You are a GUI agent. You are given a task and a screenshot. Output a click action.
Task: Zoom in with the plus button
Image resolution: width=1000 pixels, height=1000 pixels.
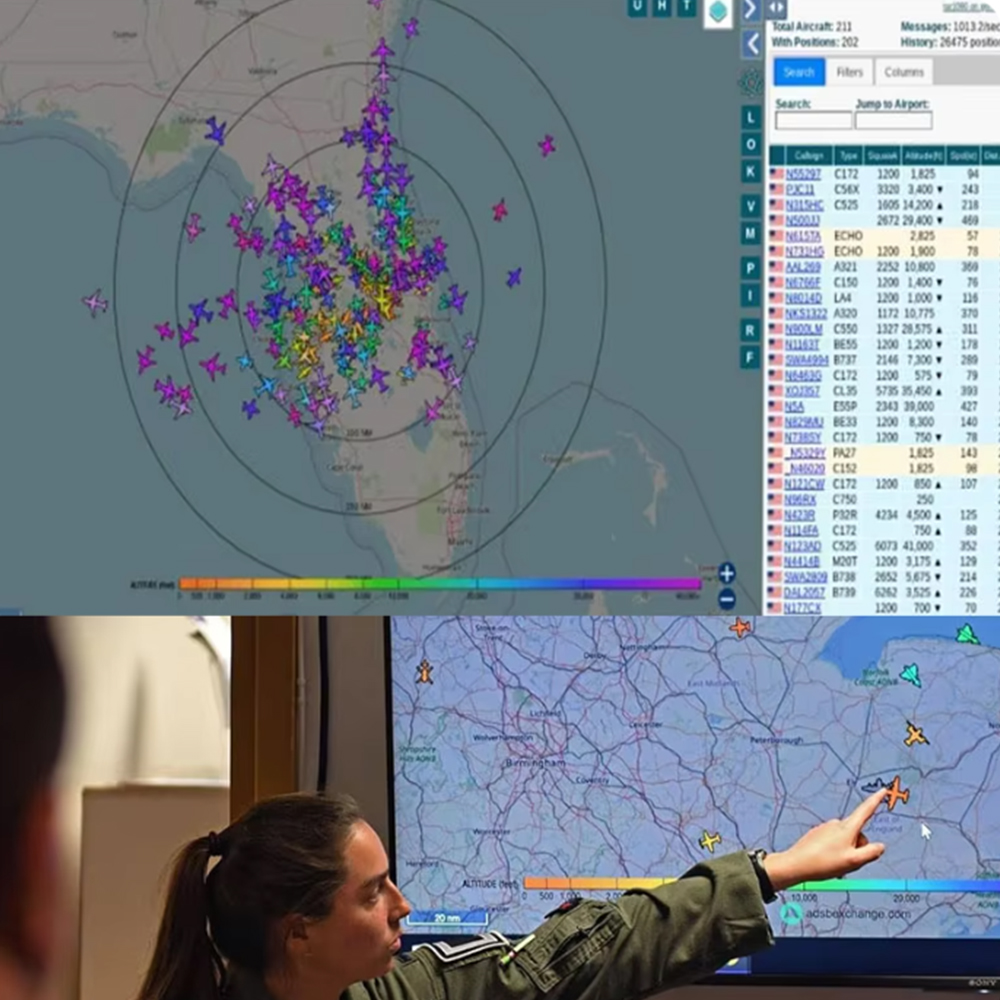click(x=727, y=573)
